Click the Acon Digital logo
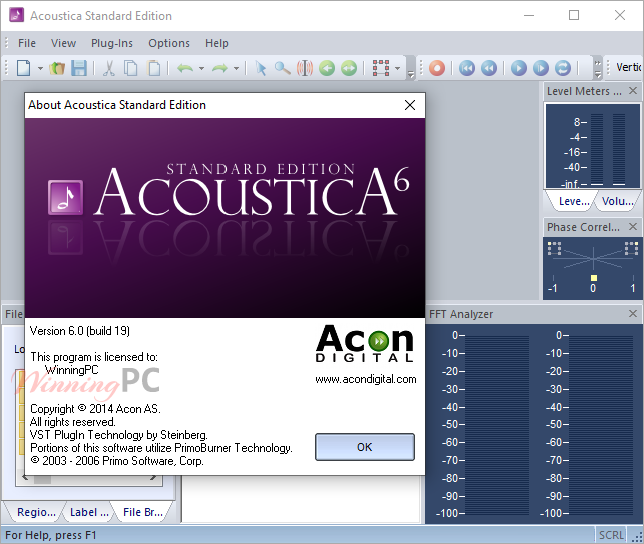This screenshot has height=544, width=644. coord(365,344)
